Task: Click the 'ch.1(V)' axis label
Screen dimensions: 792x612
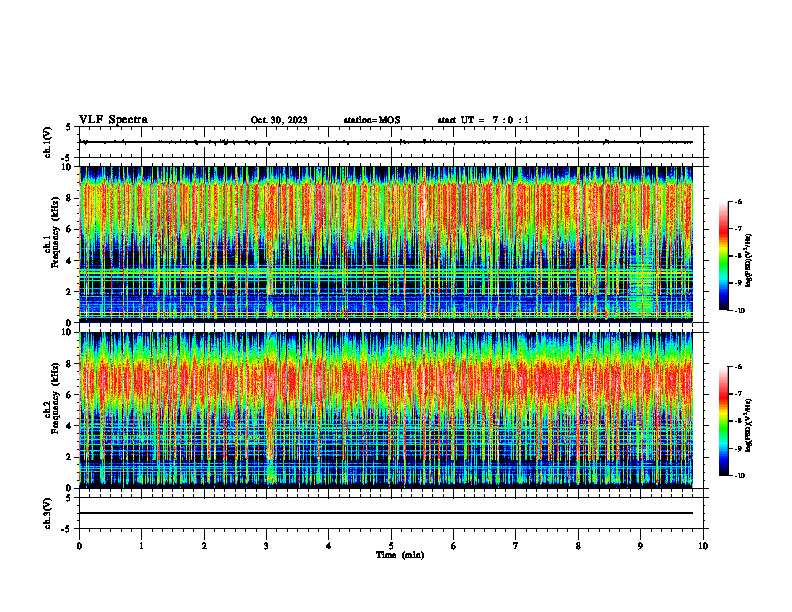Action: 48,142
